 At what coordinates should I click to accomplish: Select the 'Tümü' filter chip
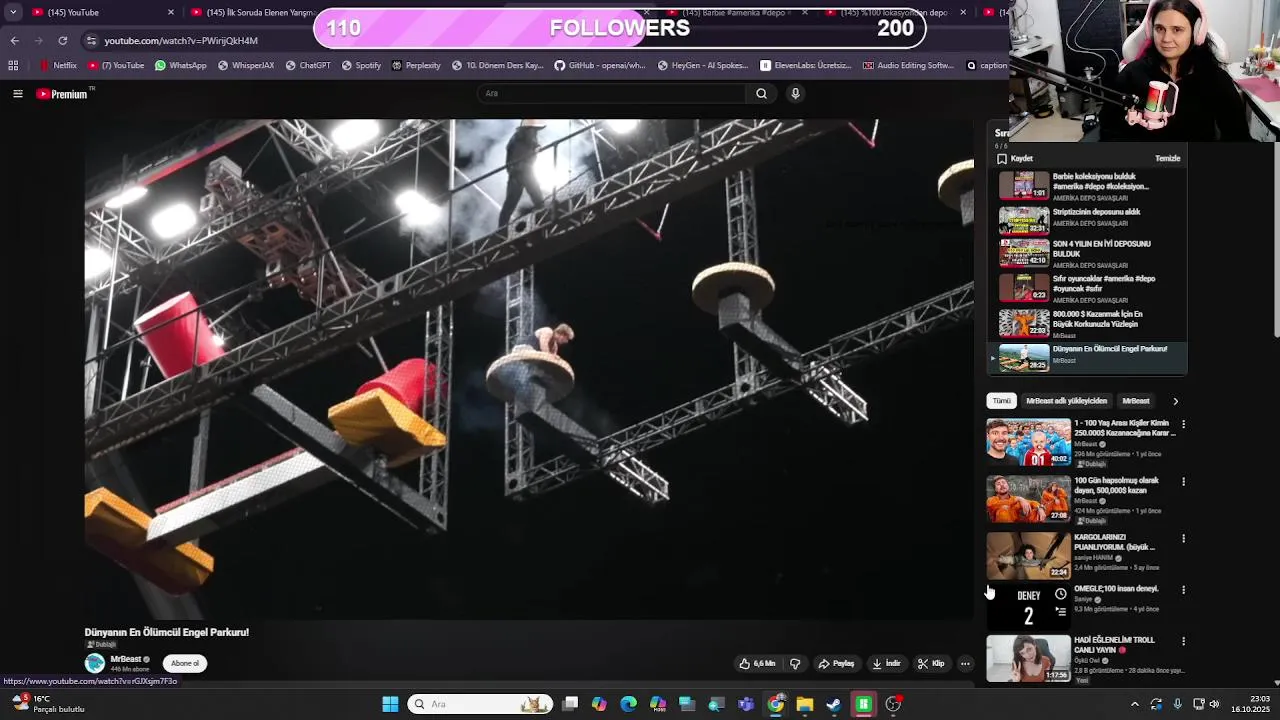(1001, 401)
